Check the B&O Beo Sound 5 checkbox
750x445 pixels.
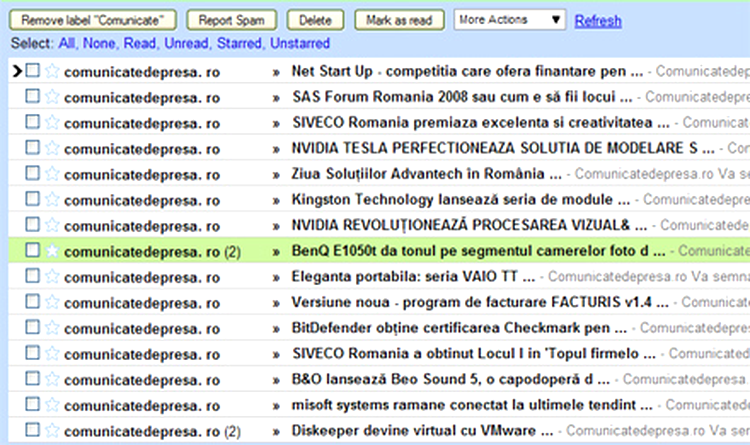(33, 379)
